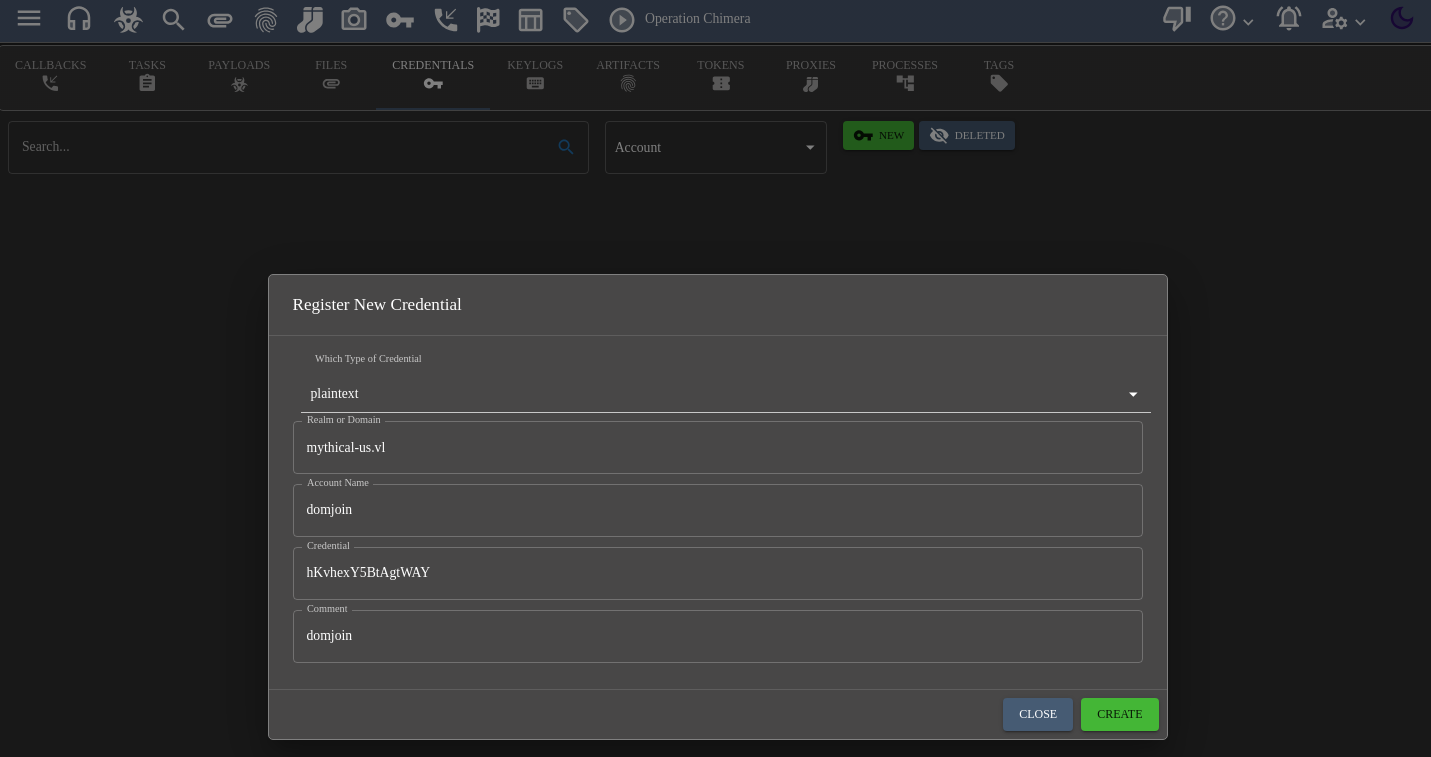Switch to the Tokens tab
The image size is (1431, 757).
(721, 75)
